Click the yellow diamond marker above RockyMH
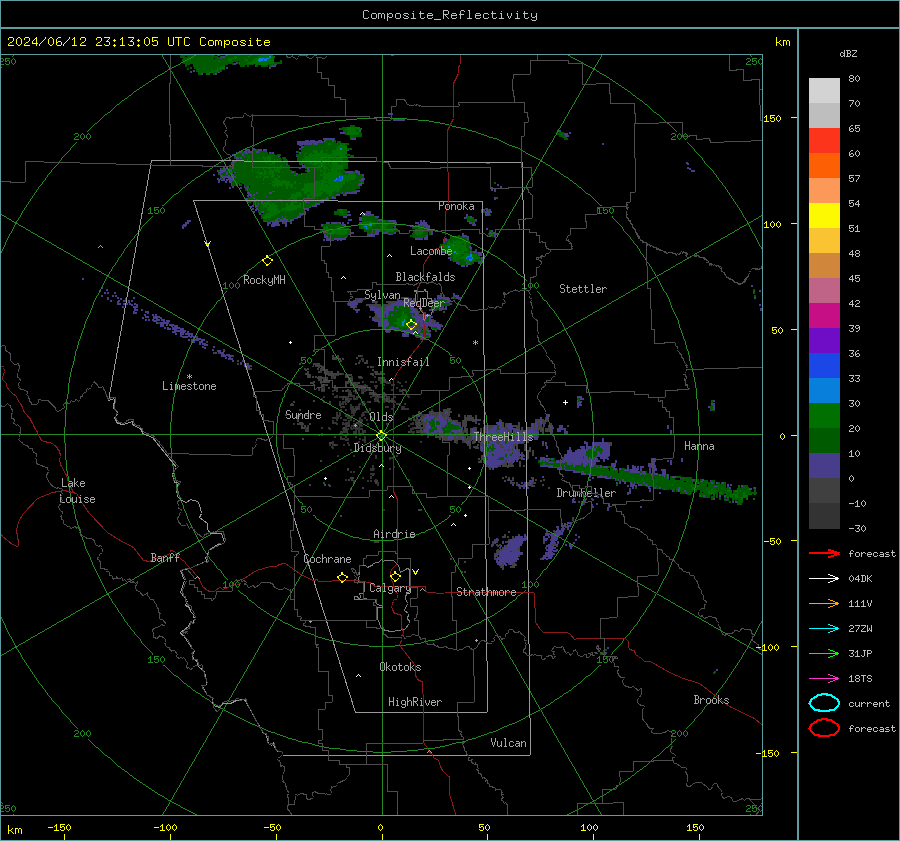The width and height of the screenshot is (900, 841). [x=267, y=261]
